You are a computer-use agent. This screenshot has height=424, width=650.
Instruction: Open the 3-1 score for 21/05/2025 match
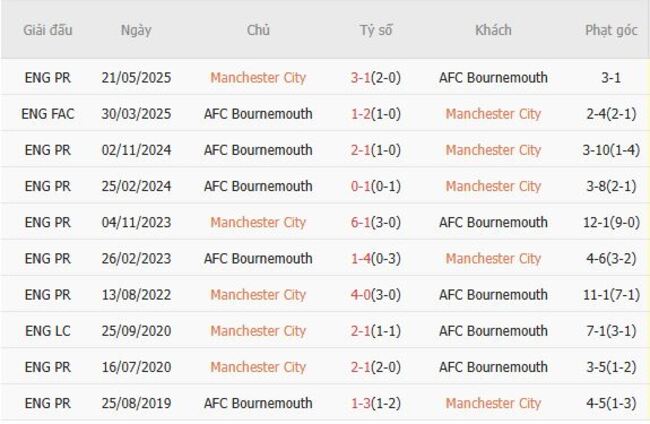tap(364, 78)
